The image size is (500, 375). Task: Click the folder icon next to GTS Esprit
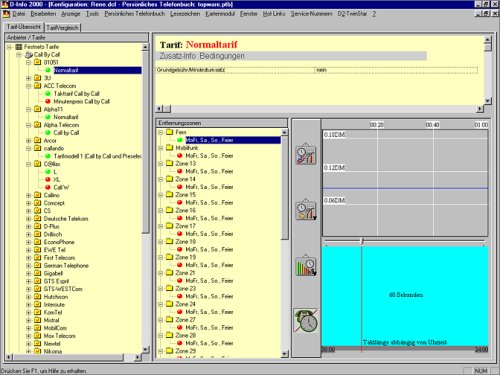(38, 281)
